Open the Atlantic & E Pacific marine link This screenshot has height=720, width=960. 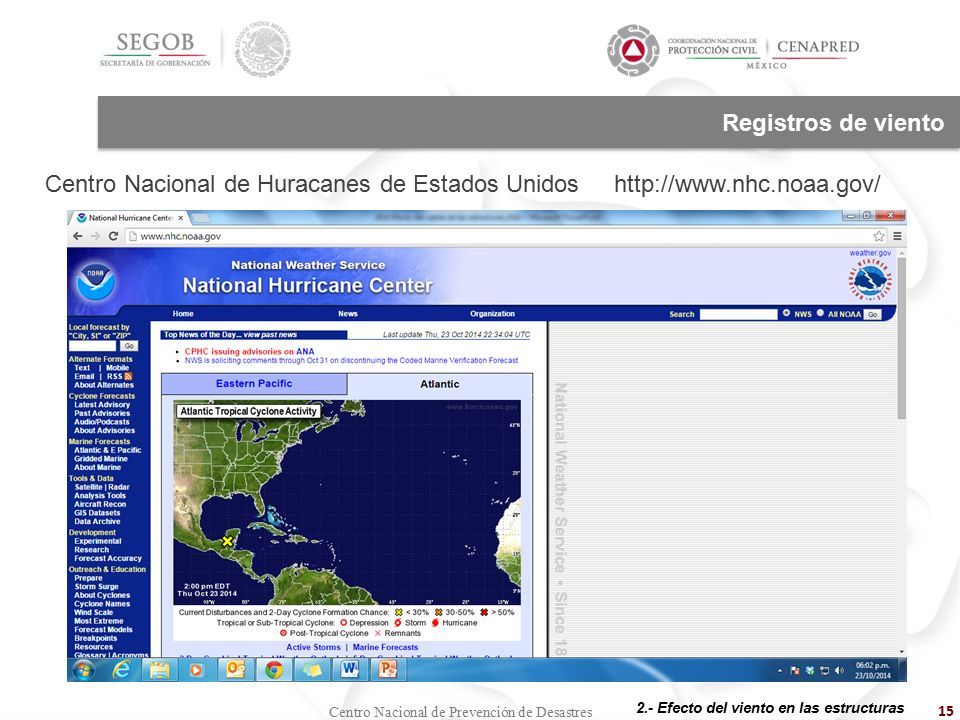pos(108,450)
